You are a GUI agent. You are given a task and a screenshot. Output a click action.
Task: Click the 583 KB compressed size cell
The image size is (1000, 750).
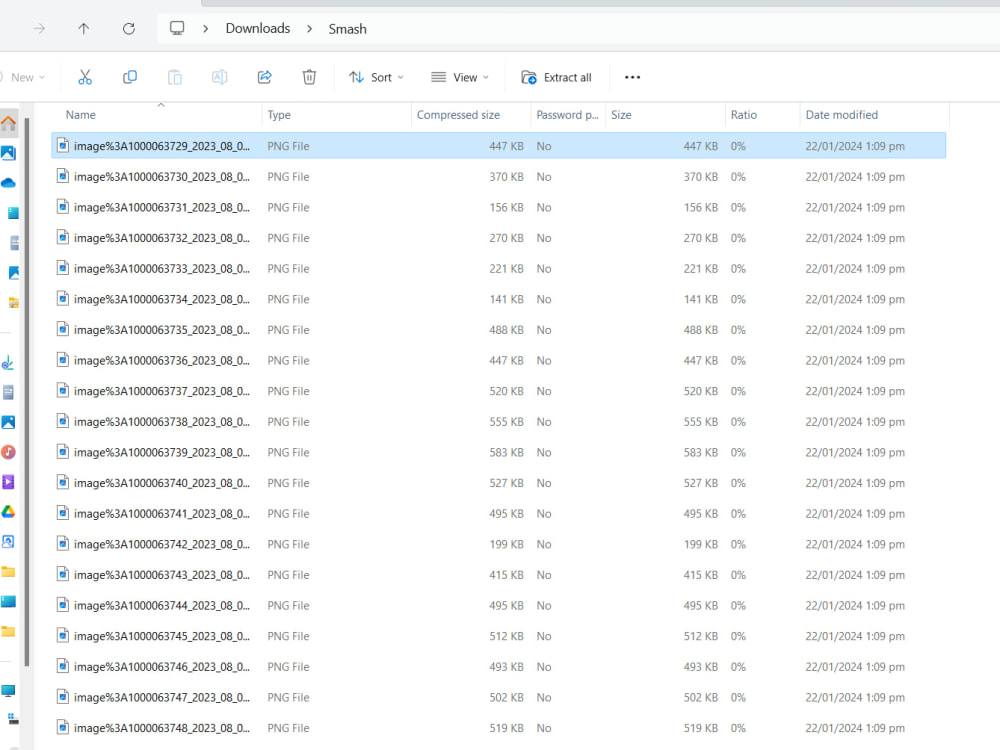506,452
